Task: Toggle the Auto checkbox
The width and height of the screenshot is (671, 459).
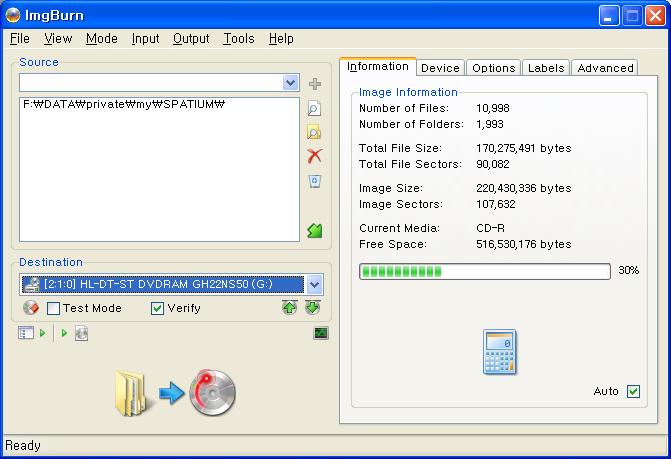Action: 633,391
